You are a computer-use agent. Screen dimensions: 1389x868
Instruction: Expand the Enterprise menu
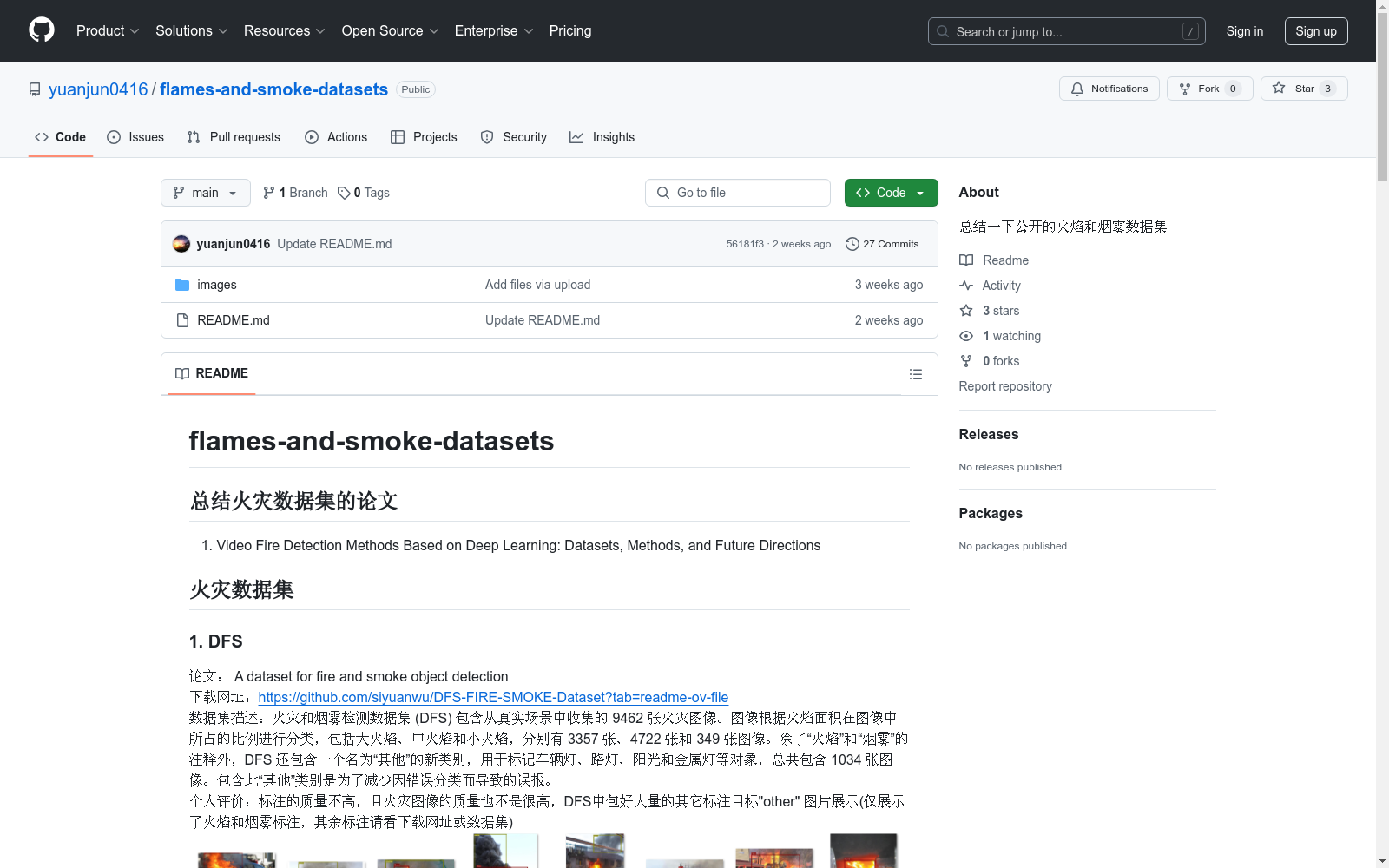(494, 30)
